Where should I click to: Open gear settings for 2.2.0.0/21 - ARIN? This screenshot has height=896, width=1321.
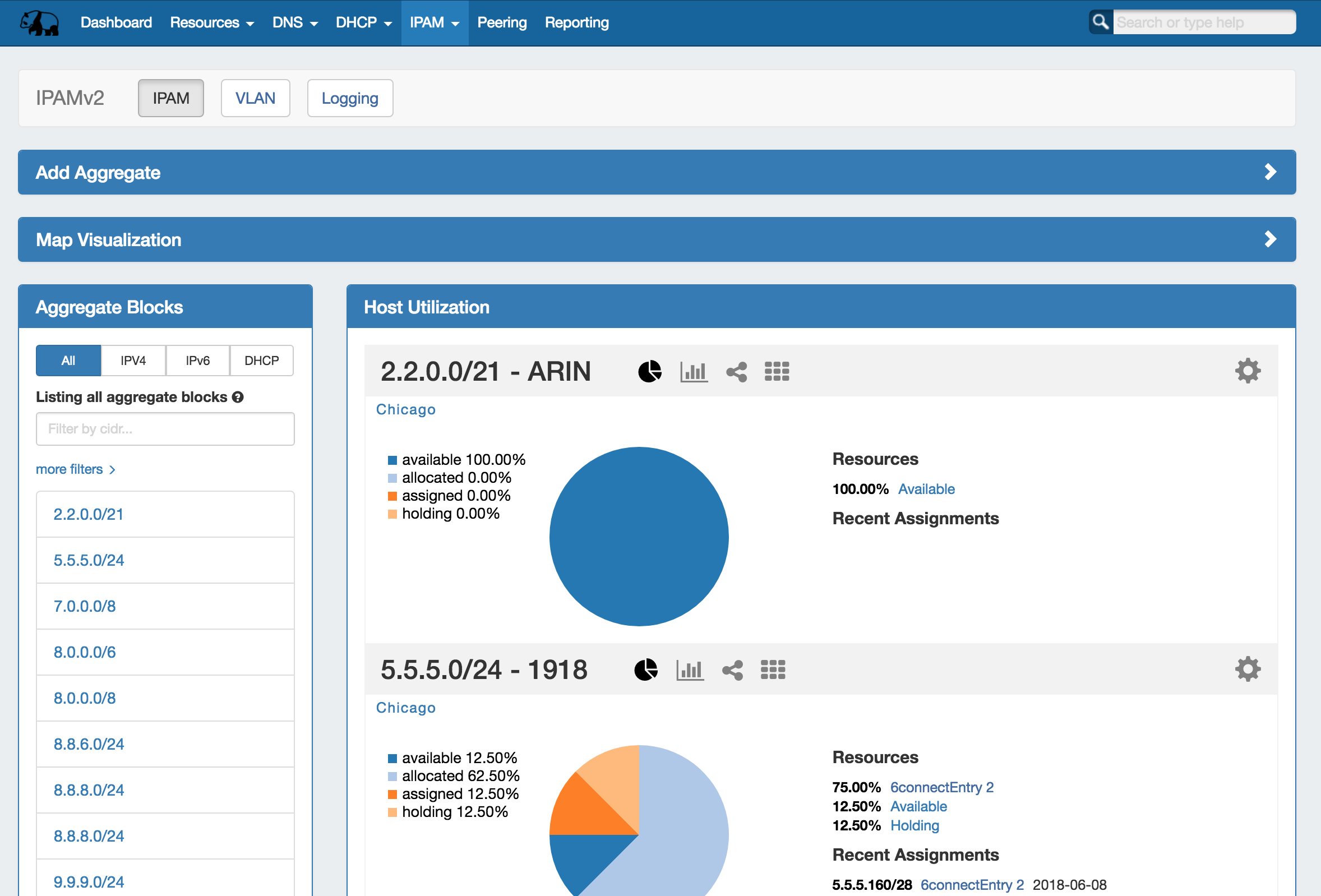1247,371
